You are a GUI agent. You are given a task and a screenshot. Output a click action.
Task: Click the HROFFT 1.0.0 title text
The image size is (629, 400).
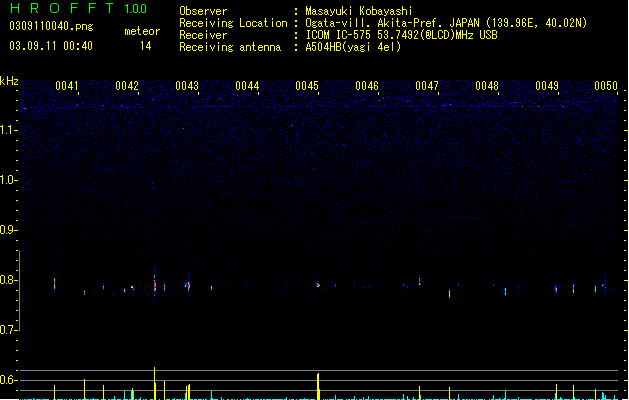click(79, 8)
